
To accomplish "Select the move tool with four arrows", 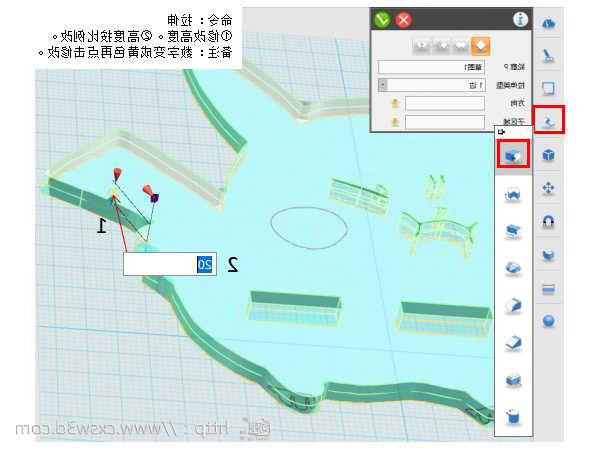I will (549, 188).
